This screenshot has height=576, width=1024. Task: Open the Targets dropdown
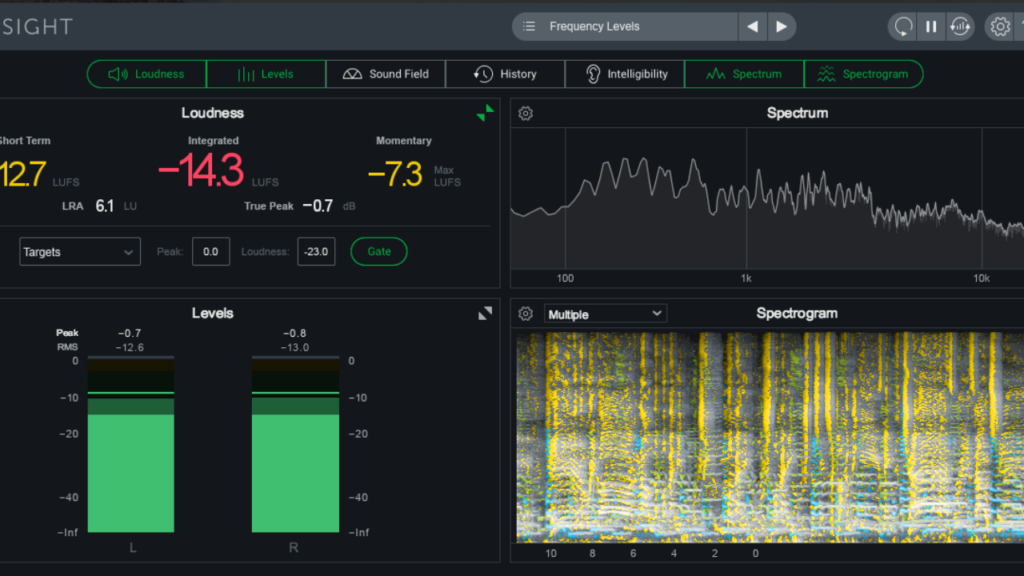point(80,252)
